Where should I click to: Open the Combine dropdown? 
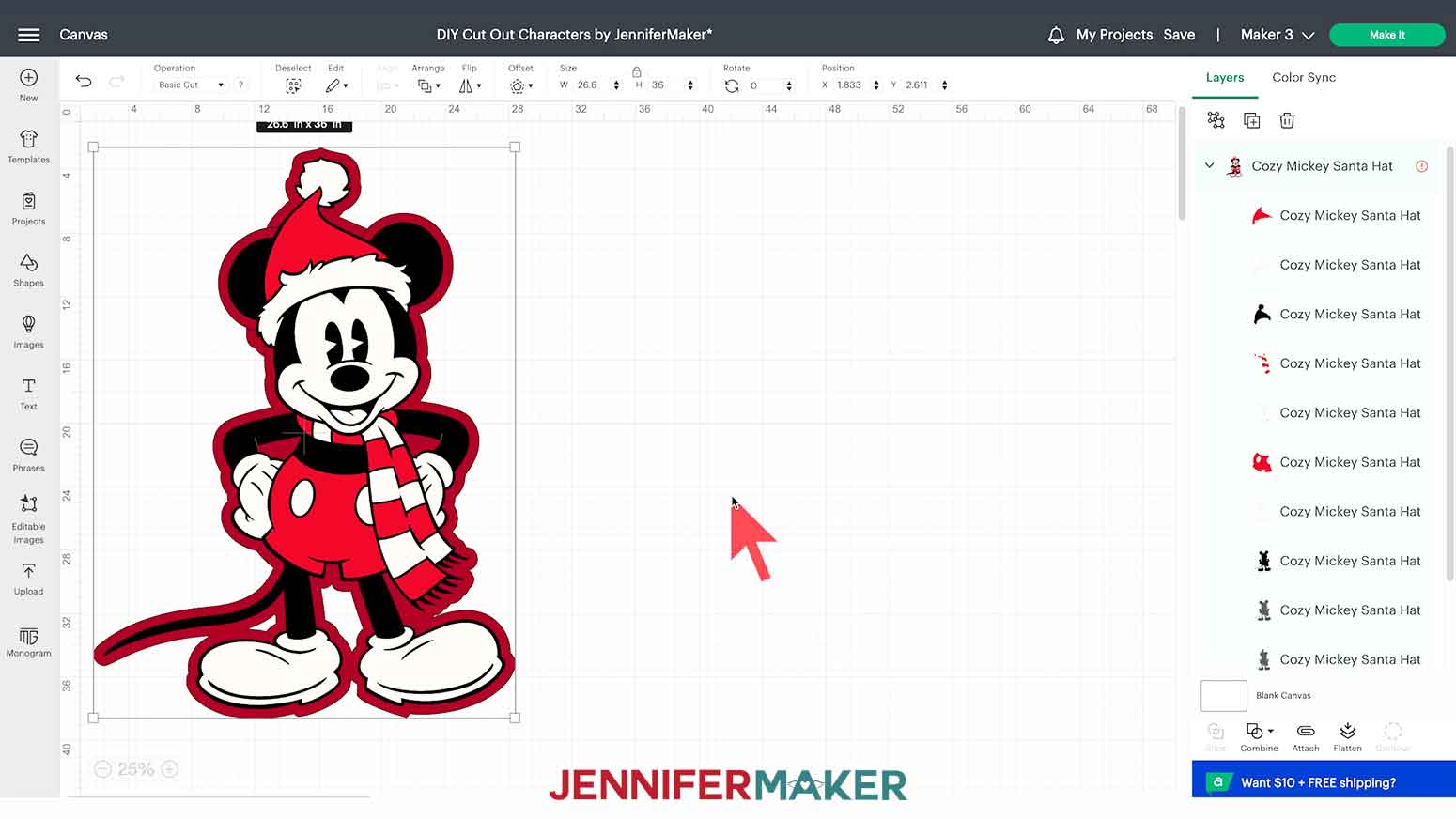[1259, 737]
